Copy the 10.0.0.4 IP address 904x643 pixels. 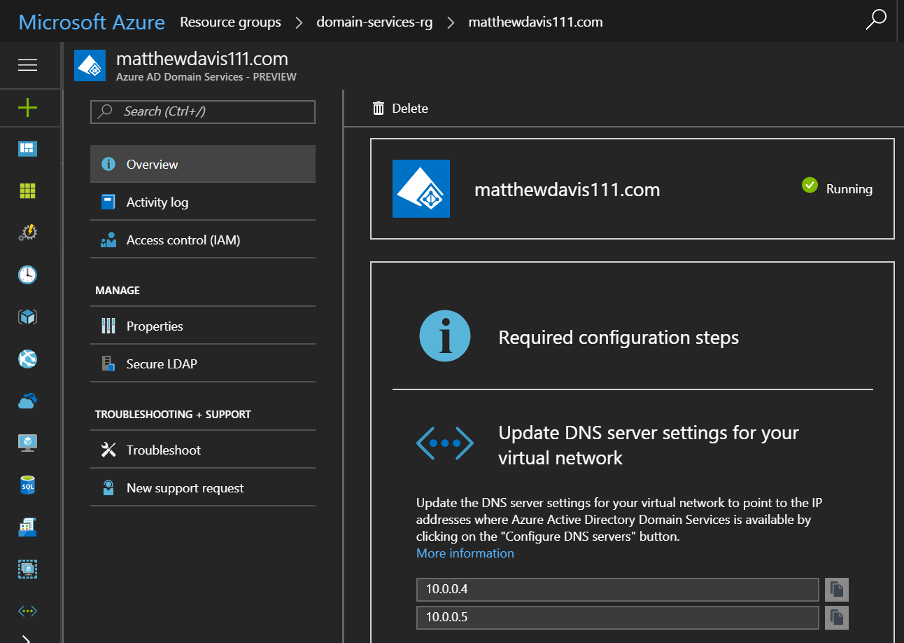(x=837, y=589)
